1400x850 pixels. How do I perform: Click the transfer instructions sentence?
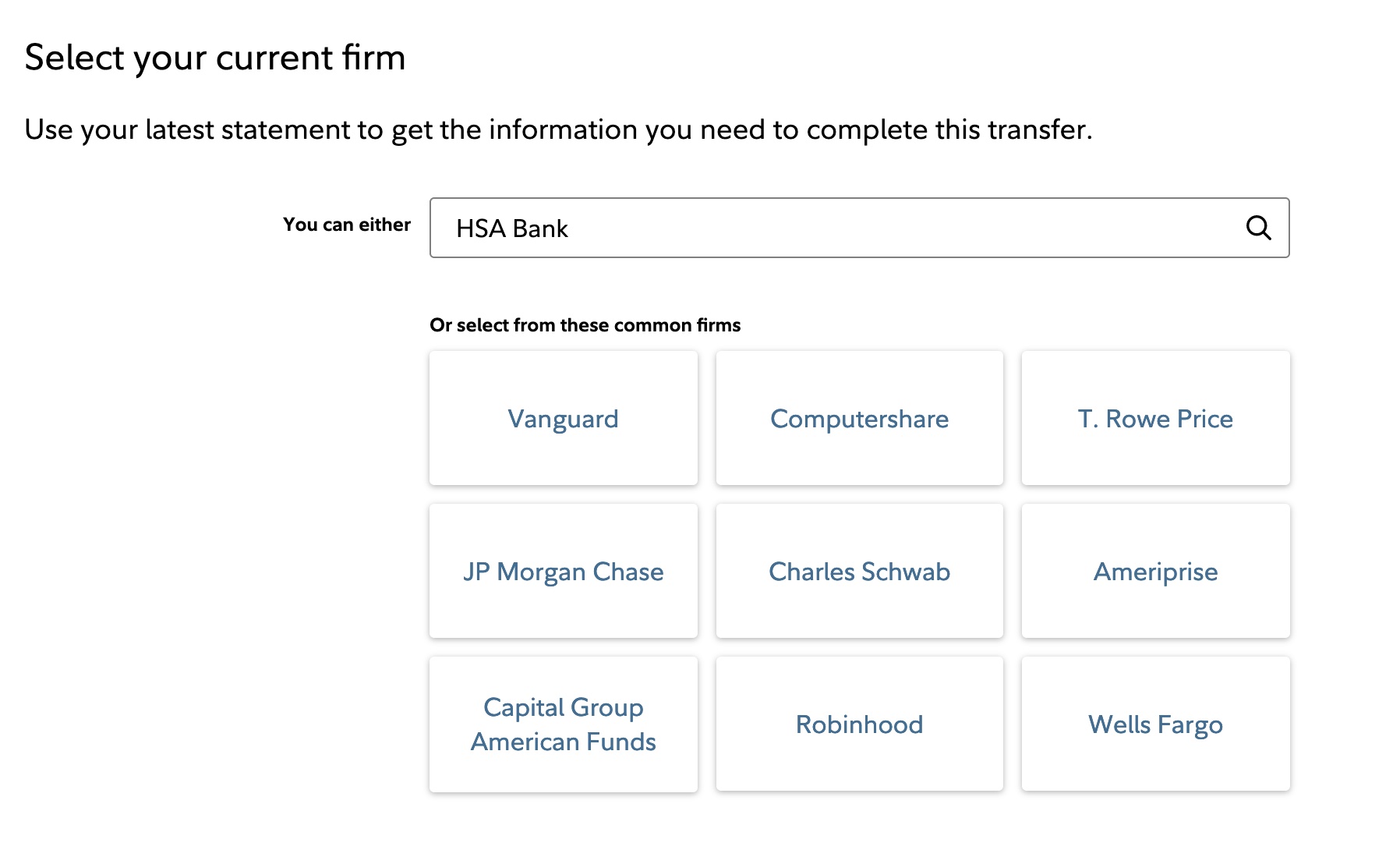pos(560,129)
